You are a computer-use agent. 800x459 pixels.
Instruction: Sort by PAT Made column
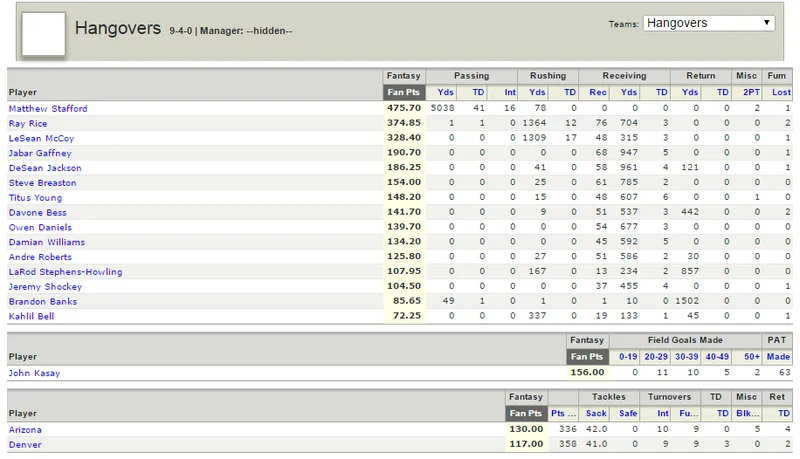[779, 356]
